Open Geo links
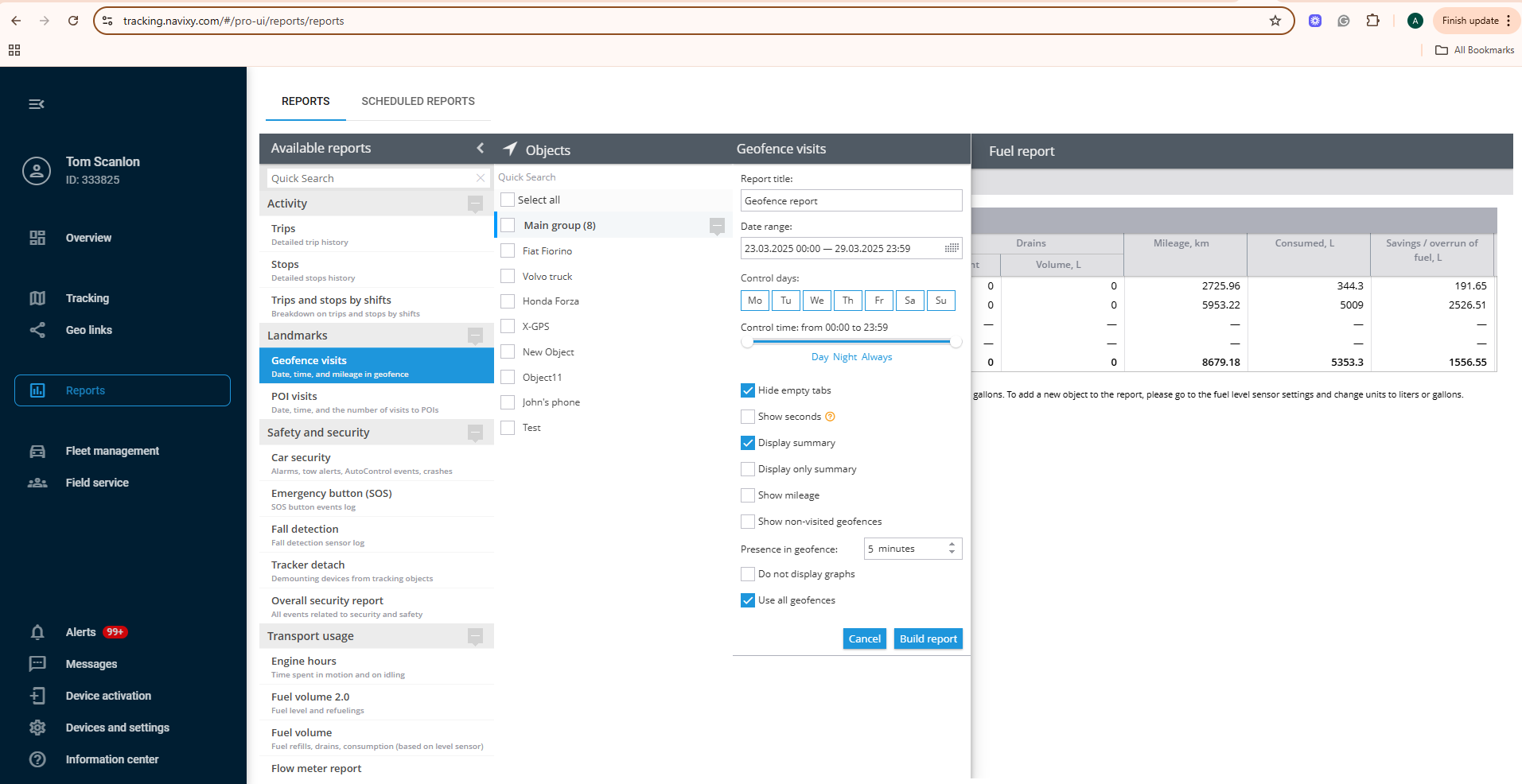This screenshot has width=1522, height=784. [88, 330]
